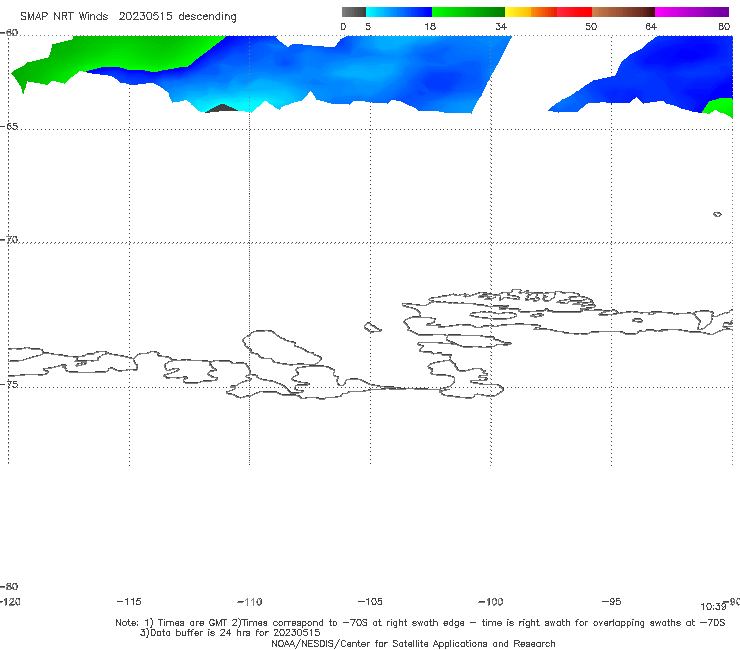Click the colorbar's maximum label '80'
This screenshot has width=740, height=650.
tap(724, 26)
